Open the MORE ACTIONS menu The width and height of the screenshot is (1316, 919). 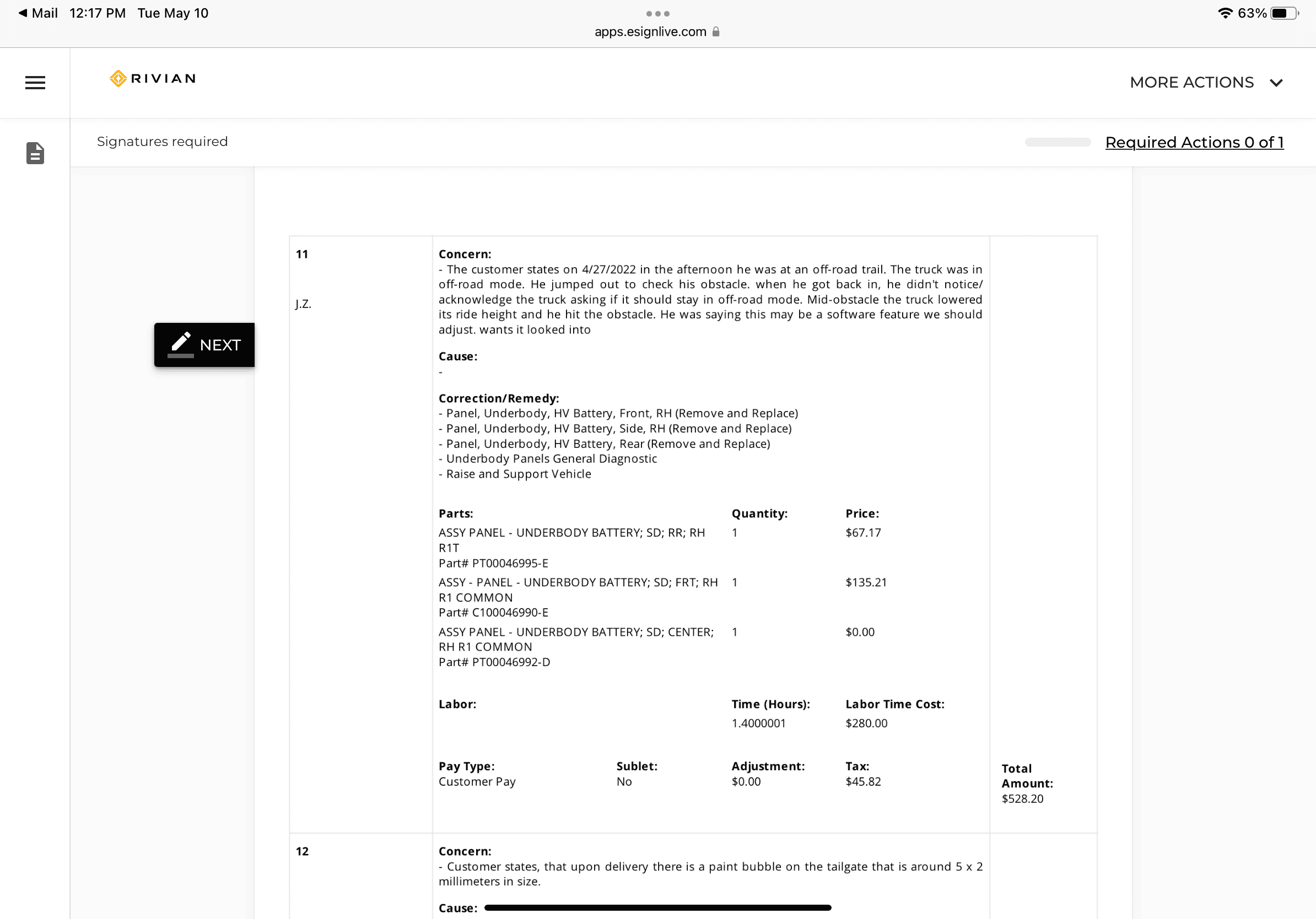[1206, 83]
